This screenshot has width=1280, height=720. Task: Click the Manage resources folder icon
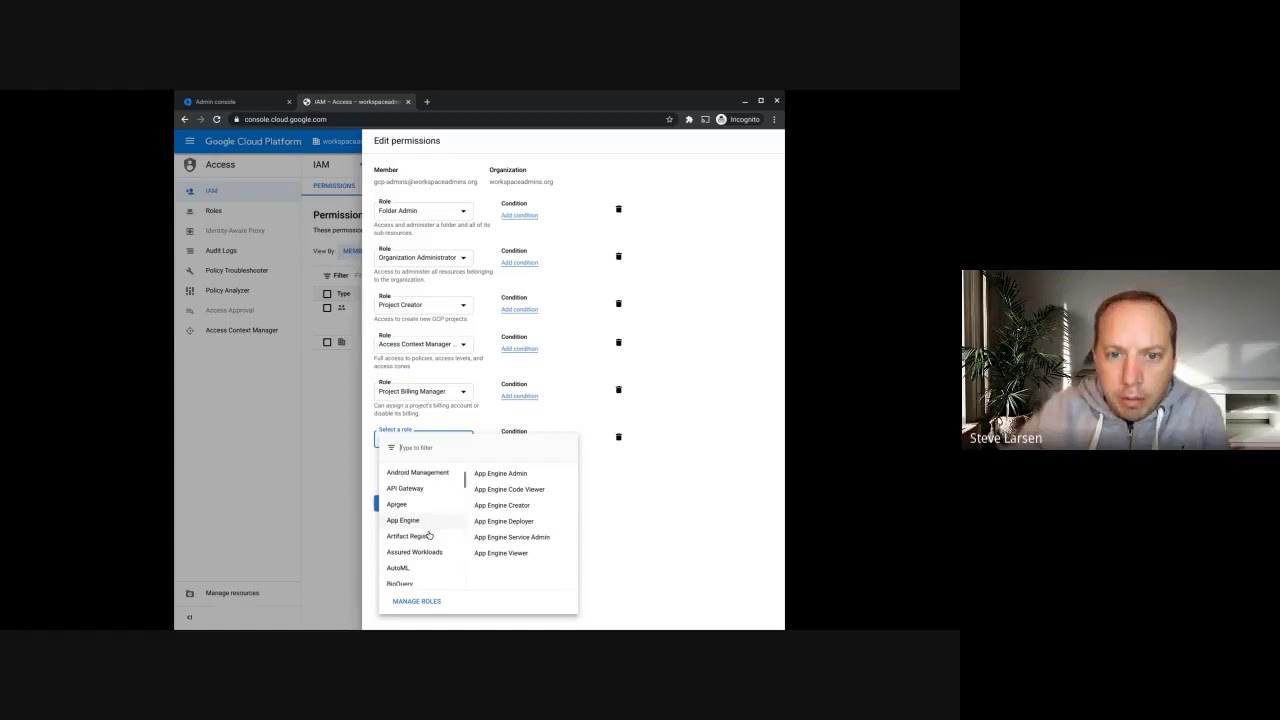pos(190,593)
